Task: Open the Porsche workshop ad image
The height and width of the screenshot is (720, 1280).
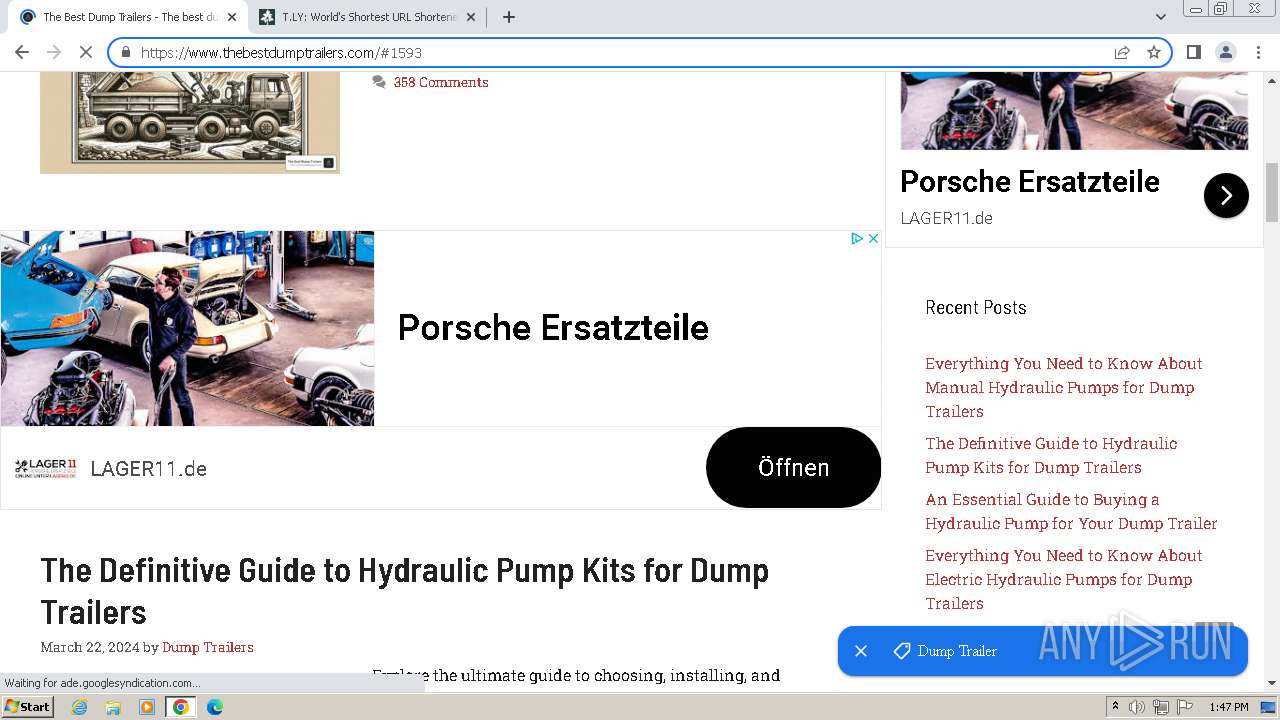Action: click(x=187, y=328)
